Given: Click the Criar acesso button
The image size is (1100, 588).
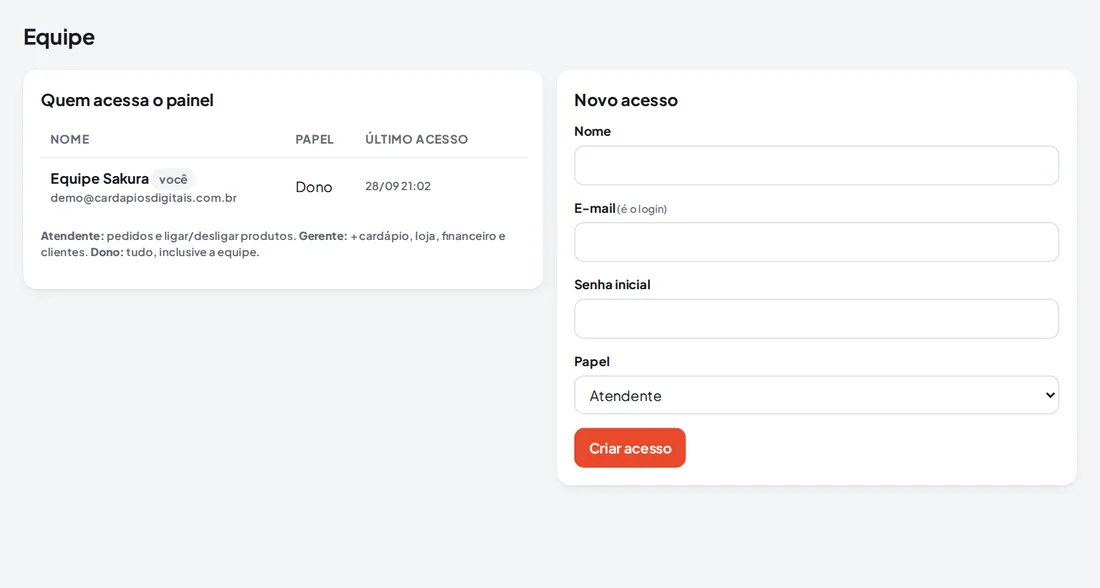Looking at the screenshot, I should click(x=629, y=448).
